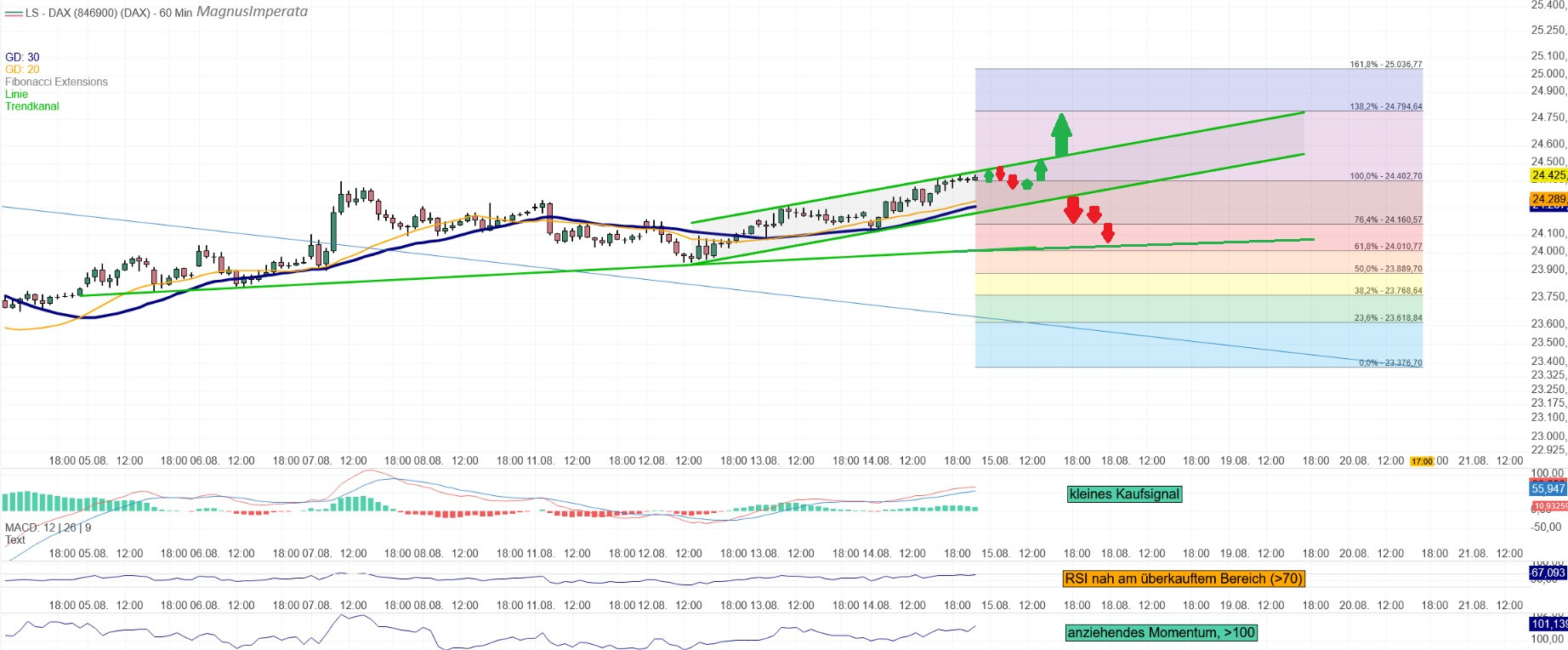The height and width of the screenshot is (650, 1568).
Task: Click the largest green up arrow
Action: pos(1060,135)
